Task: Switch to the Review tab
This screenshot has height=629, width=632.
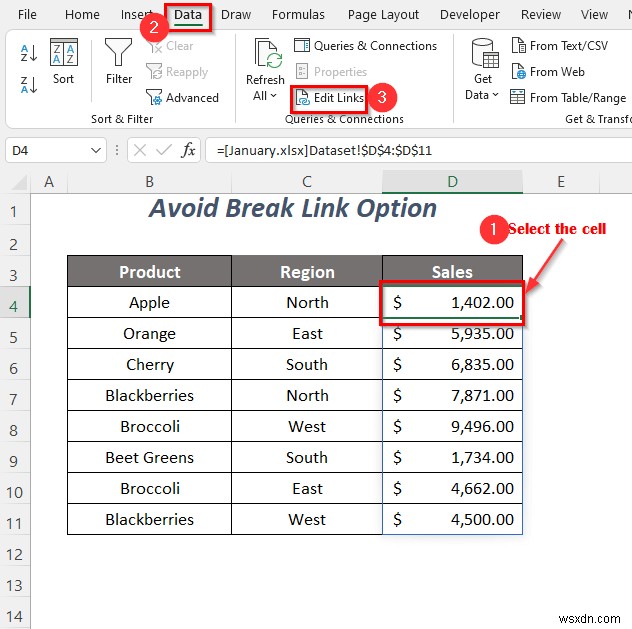Action: pyautogui.click(x=541, y=15)
